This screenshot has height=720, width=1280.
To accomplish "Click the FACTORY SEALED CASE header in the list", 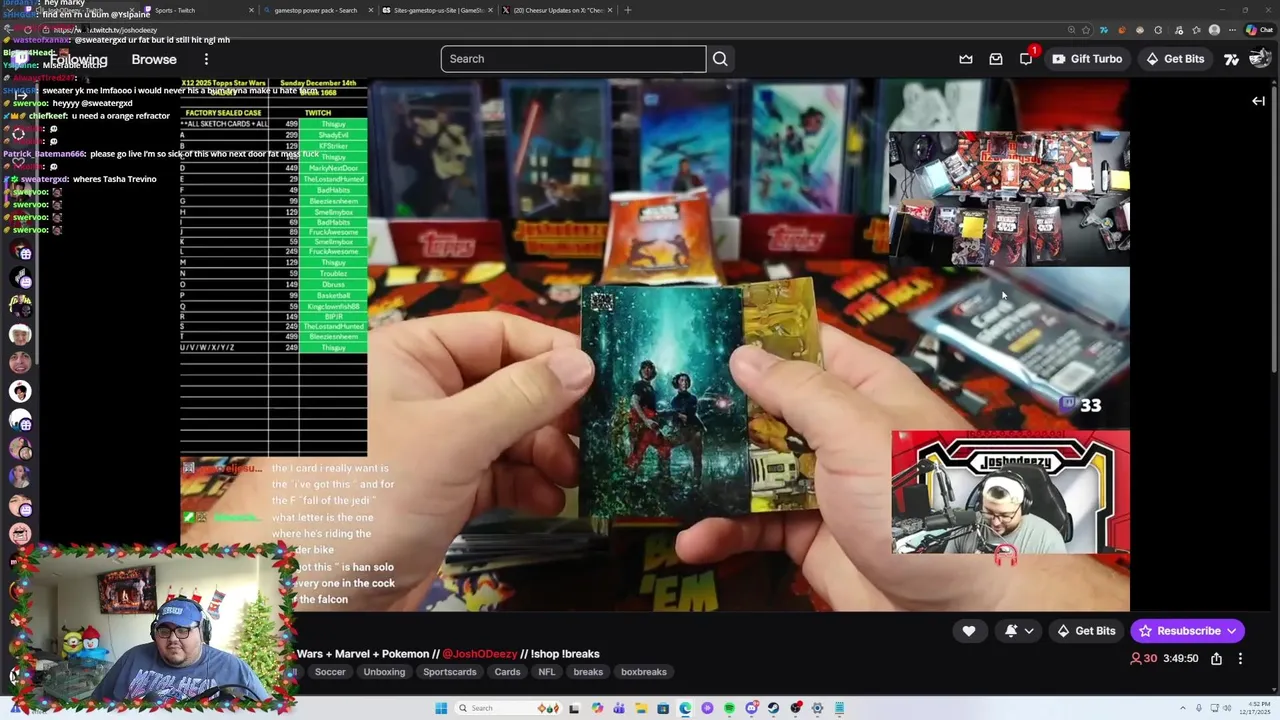I will (223, 113).
